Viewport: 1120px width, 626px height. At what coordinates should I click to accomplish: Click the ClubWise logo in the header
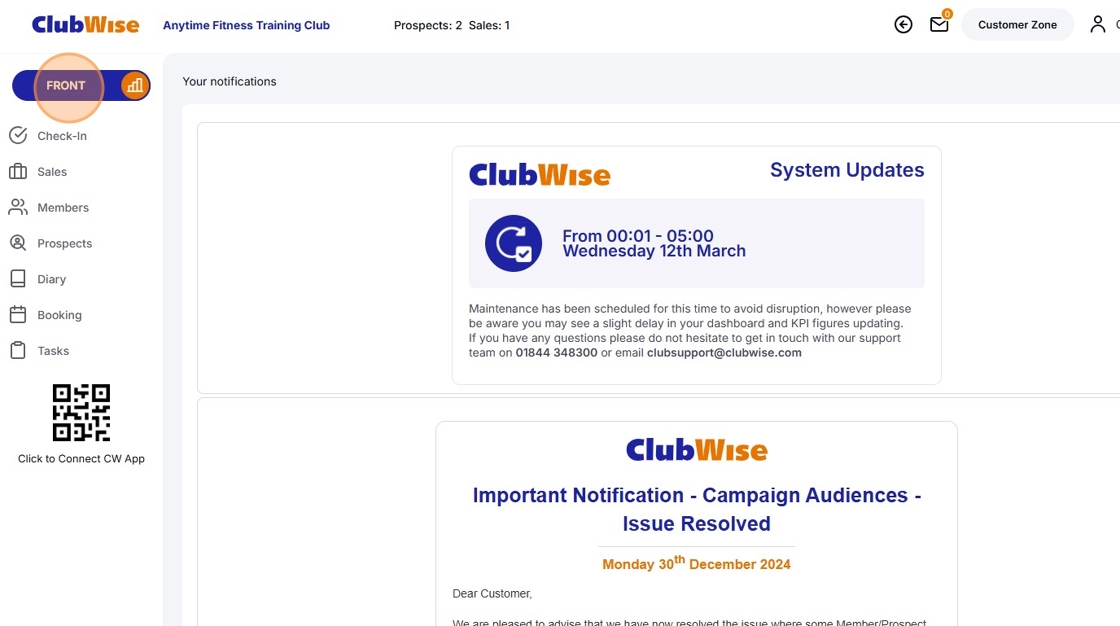tap(86, 25)
